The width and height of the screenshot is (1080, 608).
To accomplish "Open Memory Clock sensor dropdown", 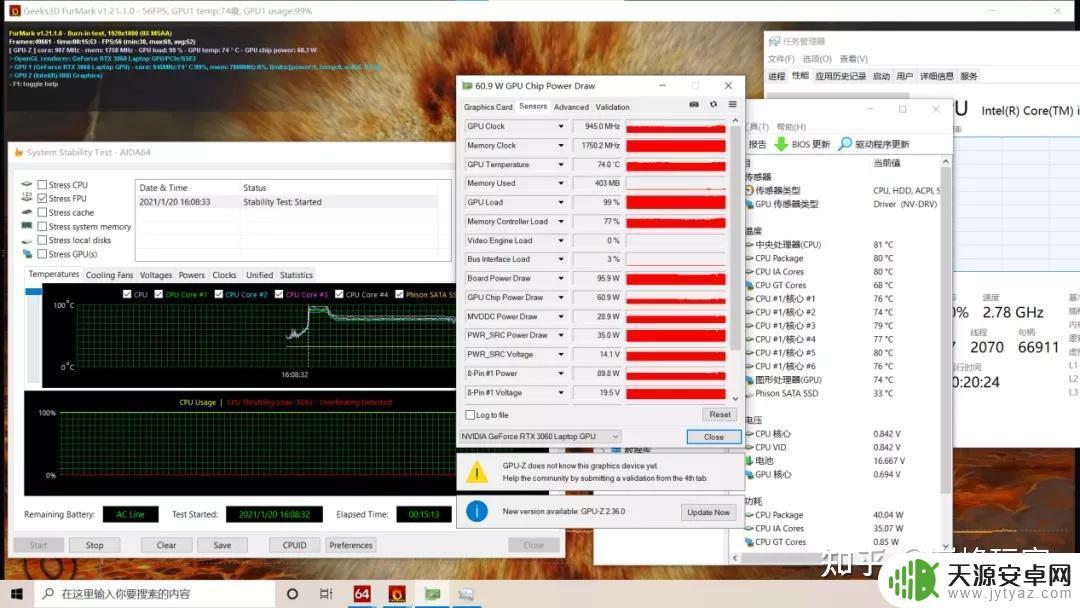I will pos(561,145).
